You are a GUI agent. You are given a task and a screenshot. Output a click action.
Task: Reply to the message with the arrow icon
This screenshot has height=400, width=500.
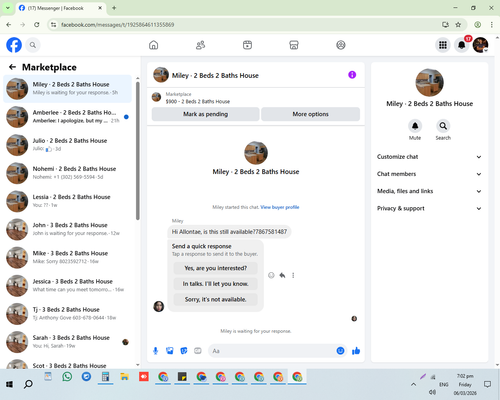point(282,275)
